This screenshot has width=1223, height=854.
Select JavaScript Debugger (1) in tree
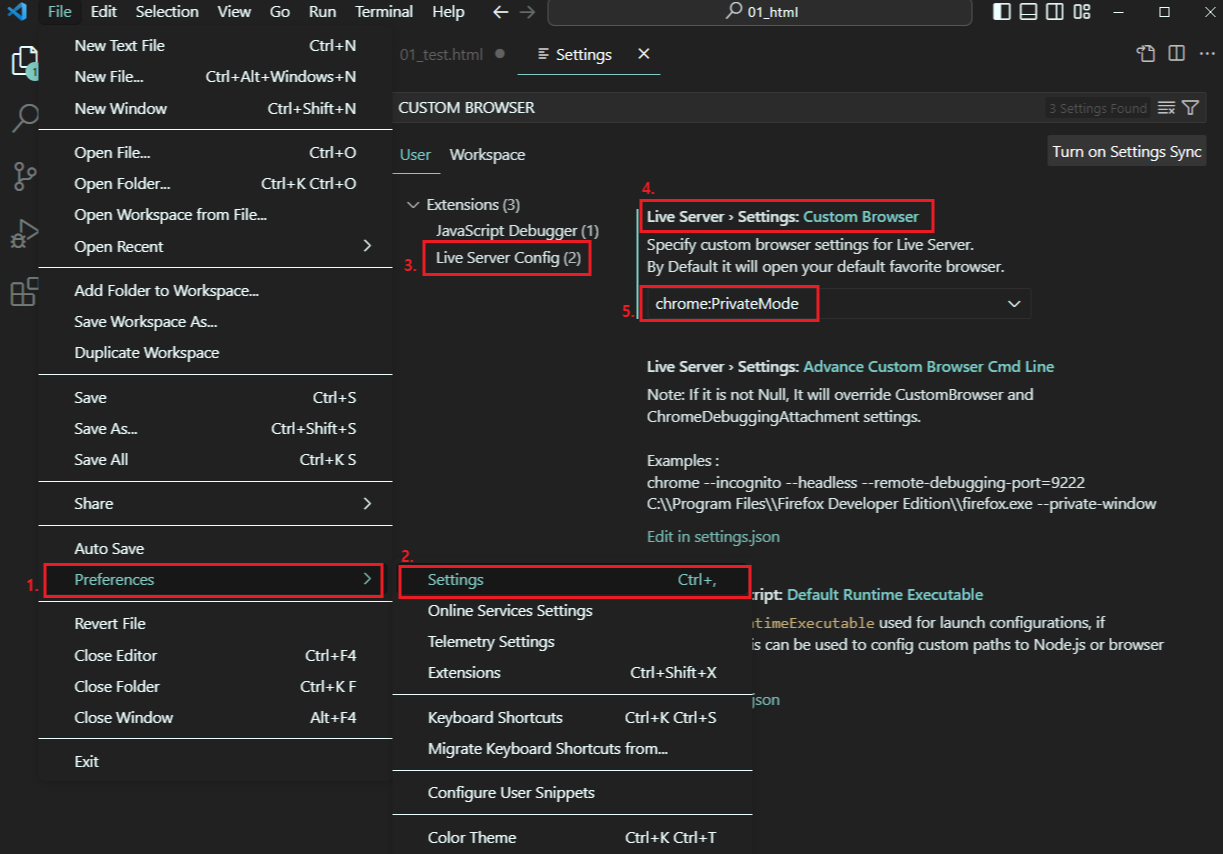[x=517, y=231]
